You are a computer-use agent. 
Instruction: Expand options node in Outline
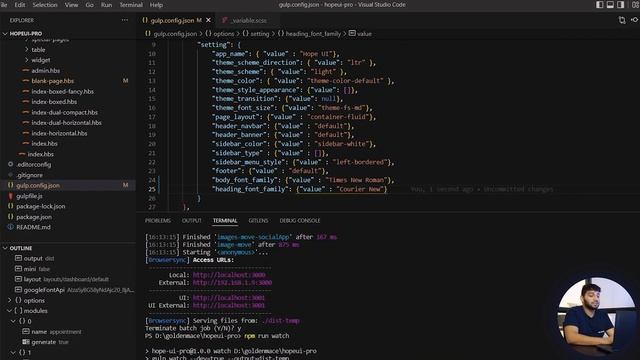click(x=10, y=300)
